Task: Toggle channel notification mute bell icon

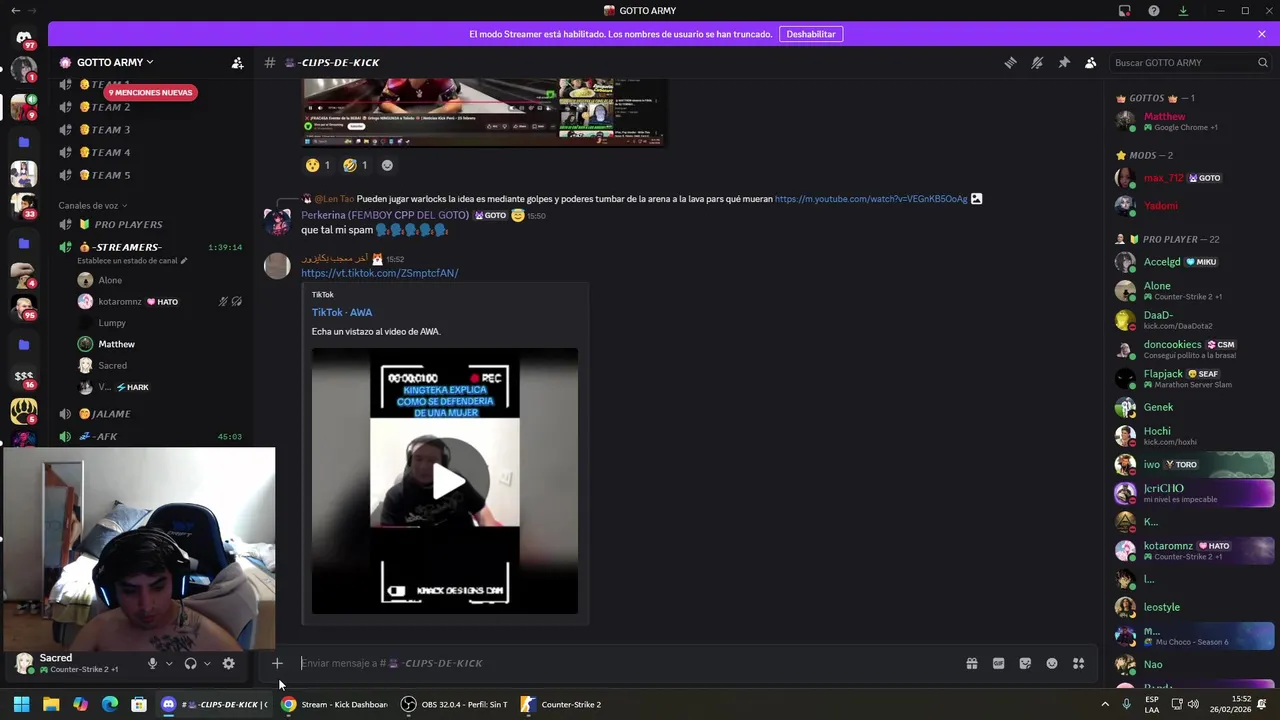Action: coord(1037,62)
